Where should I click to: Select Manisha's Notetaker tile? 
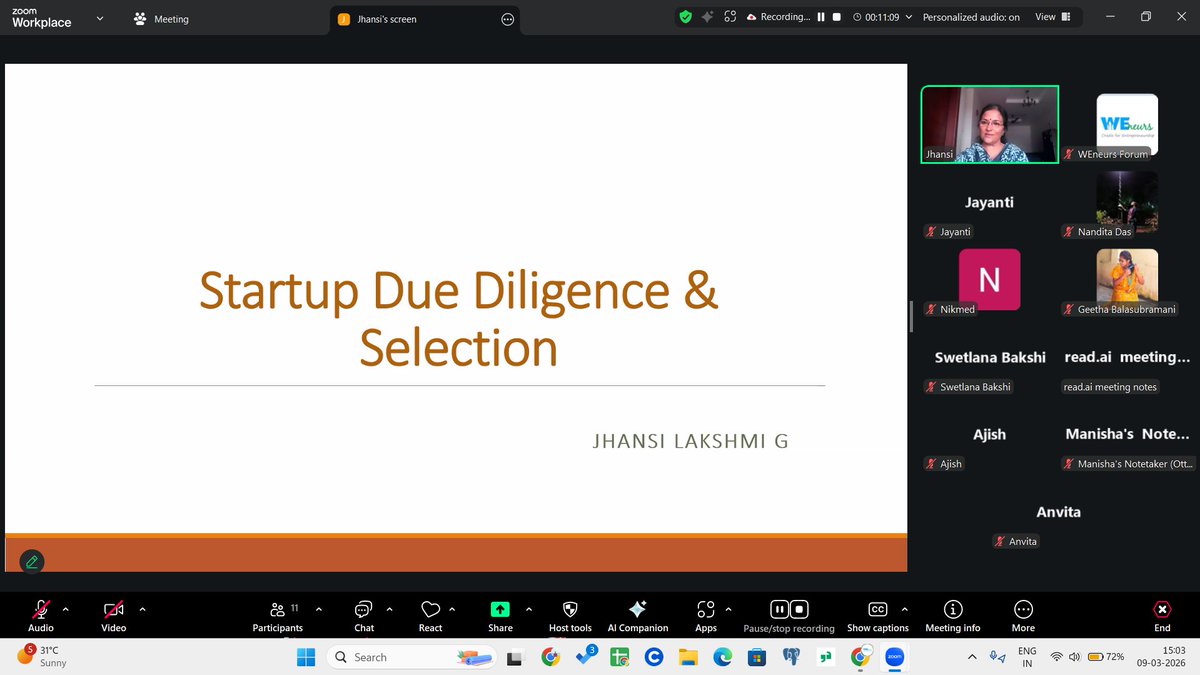pyautogui.click(x=1127, y=435)
